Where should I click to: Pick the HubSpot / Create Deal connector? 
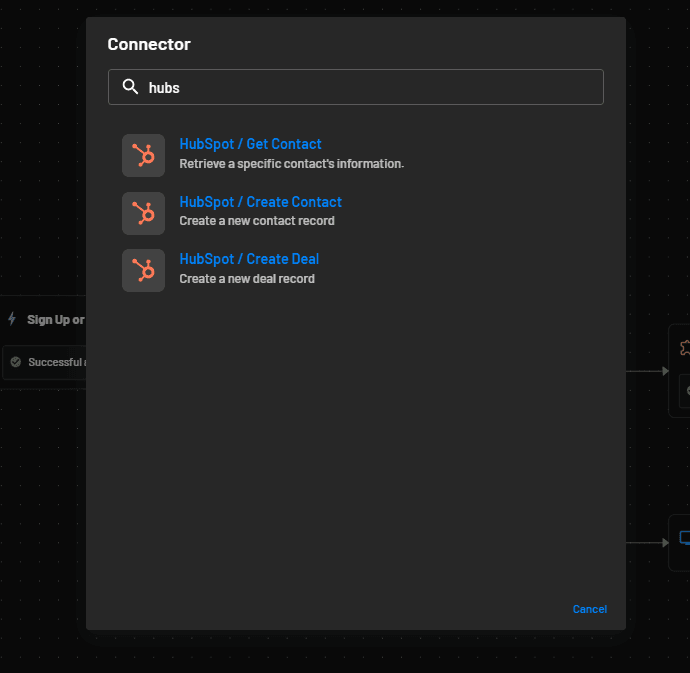point(249,259)
